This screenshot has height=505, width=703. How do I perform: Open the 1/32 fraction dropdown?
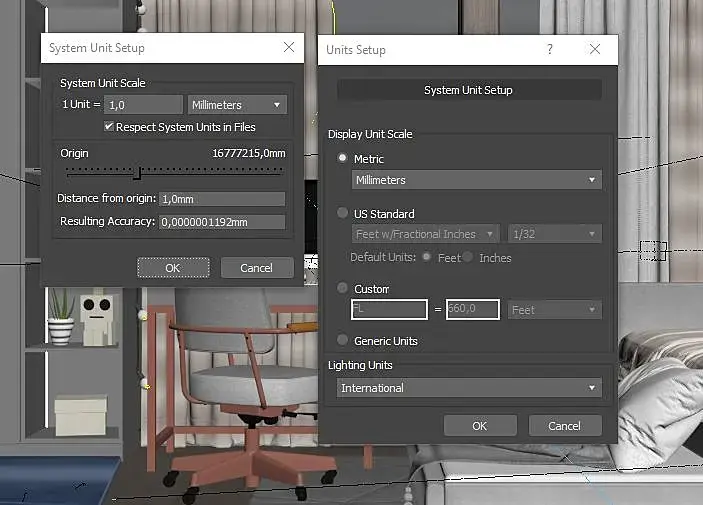(x=555, y=234)
